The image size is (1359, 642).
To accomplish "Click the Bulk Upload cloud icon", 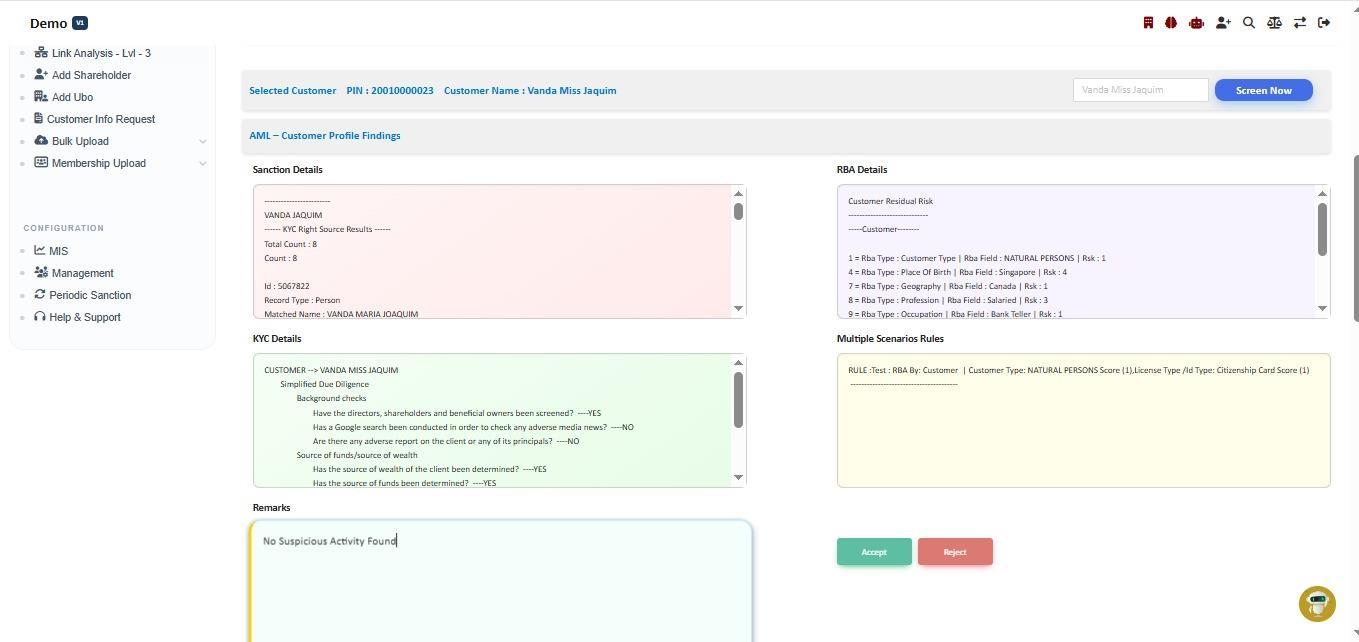I will point(41,140).
